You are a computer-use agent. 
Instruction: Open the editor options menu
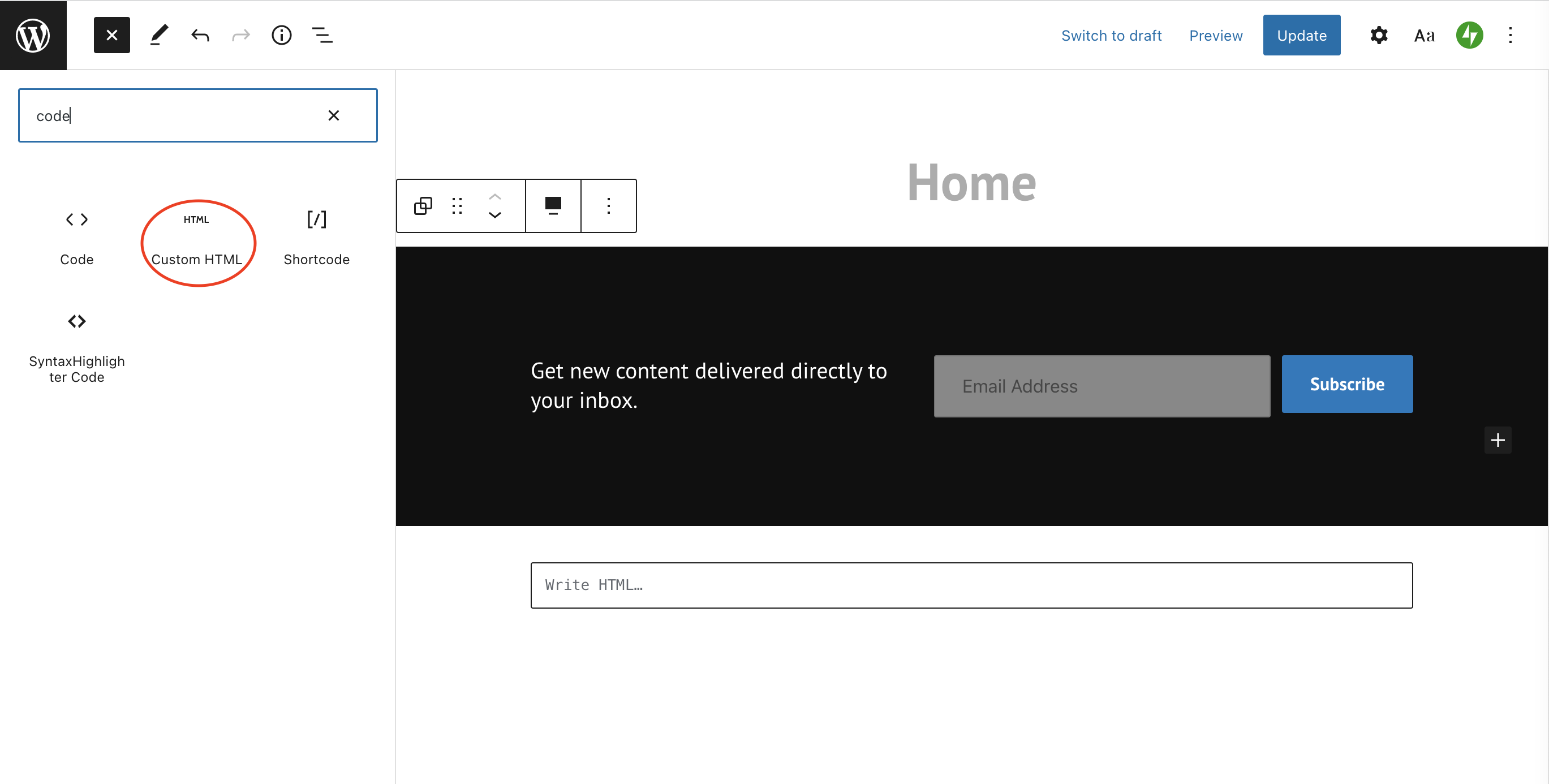tap(1510, 36)
